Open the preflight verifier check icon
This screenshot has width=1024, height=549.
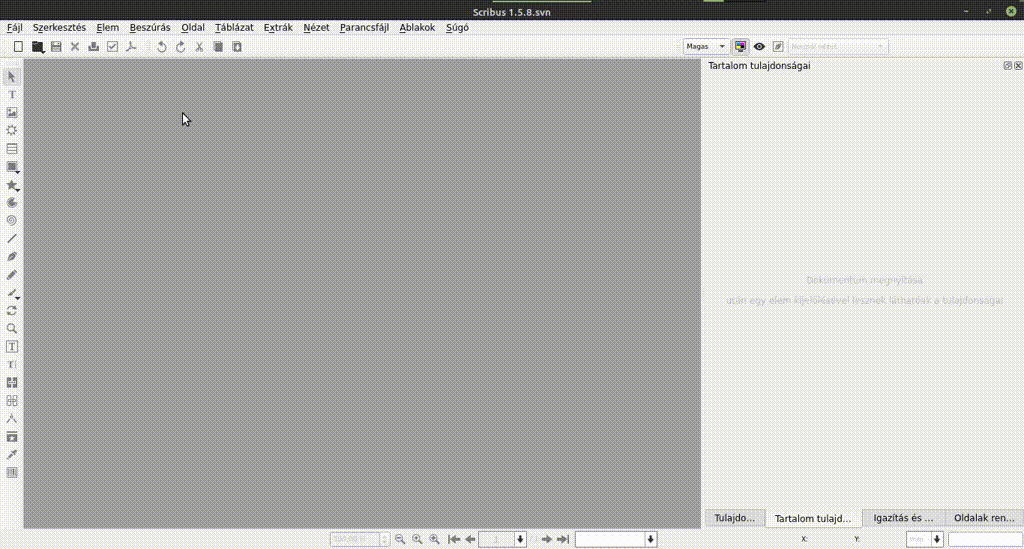pos(112,46)
